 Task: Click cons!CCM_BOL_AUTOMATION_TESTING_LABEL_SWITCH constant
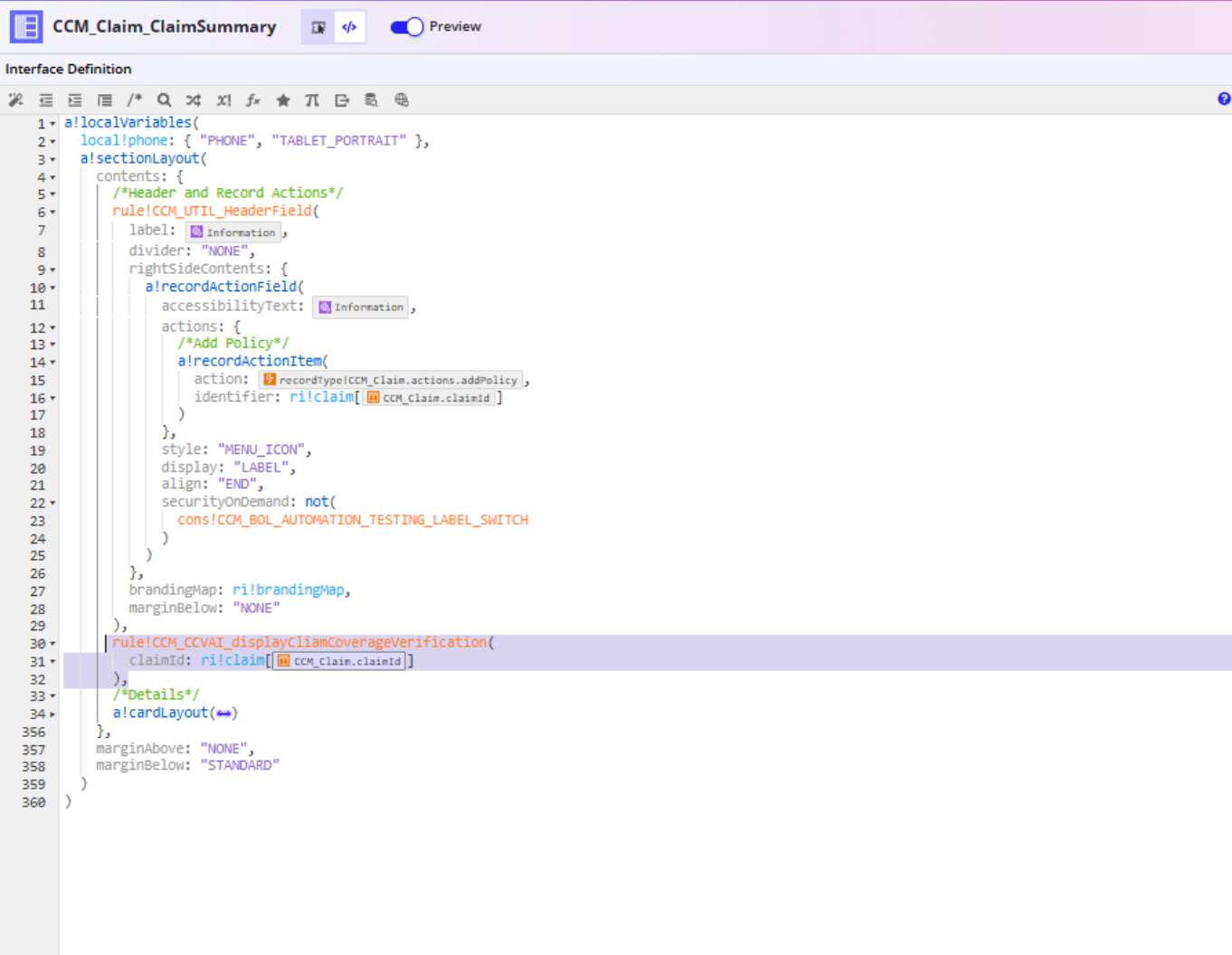(353, 520)
